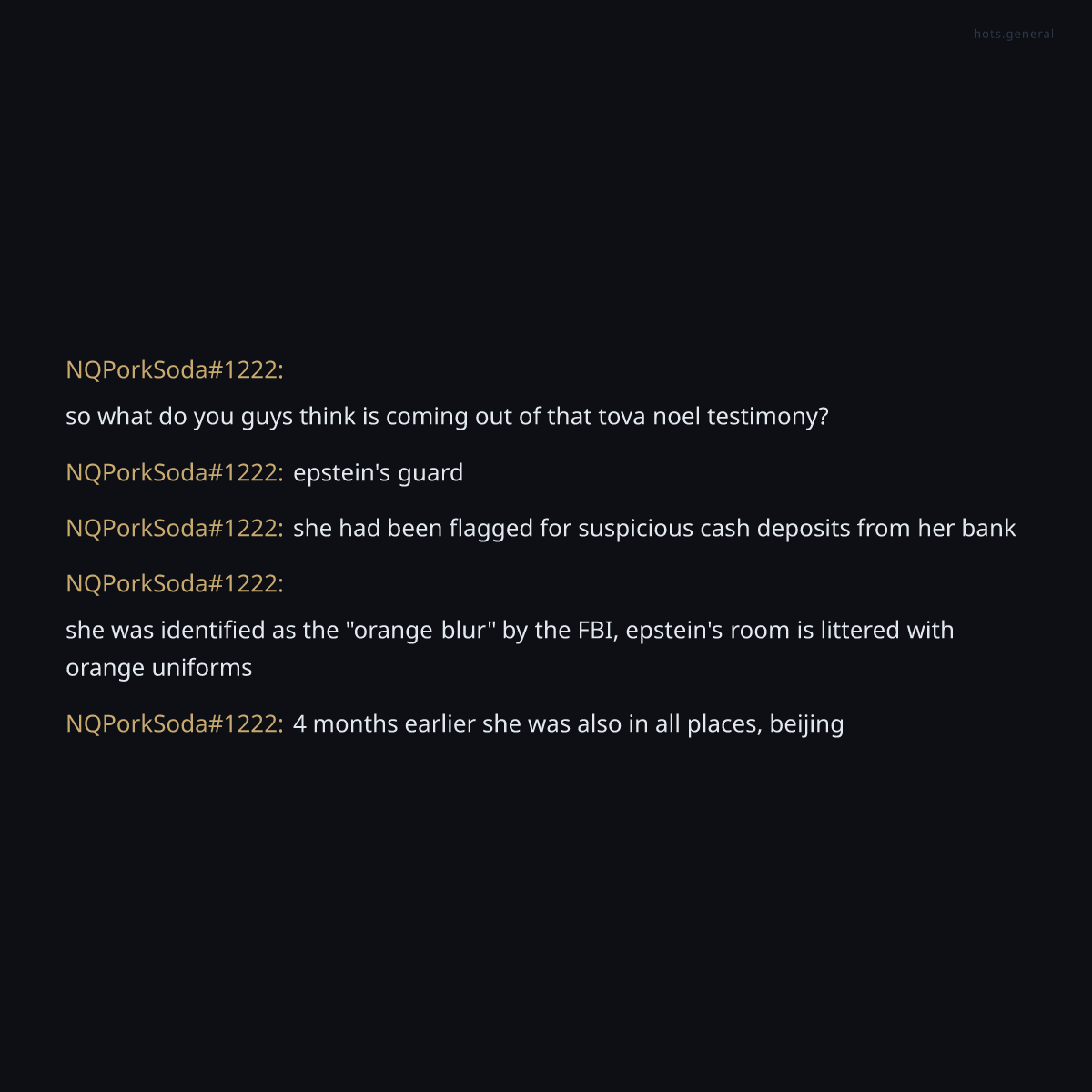
Task: Click the username above the "orange blur" message
Action: [174, 583]
